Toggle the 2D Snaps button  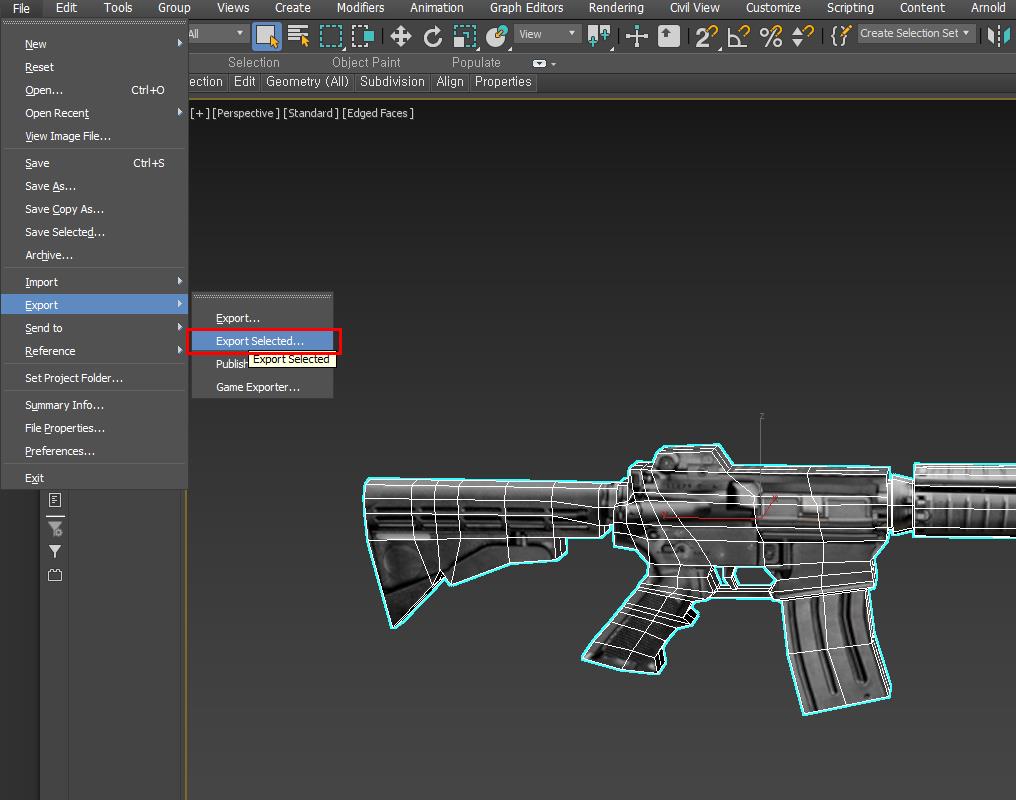[x=706, y=37]
